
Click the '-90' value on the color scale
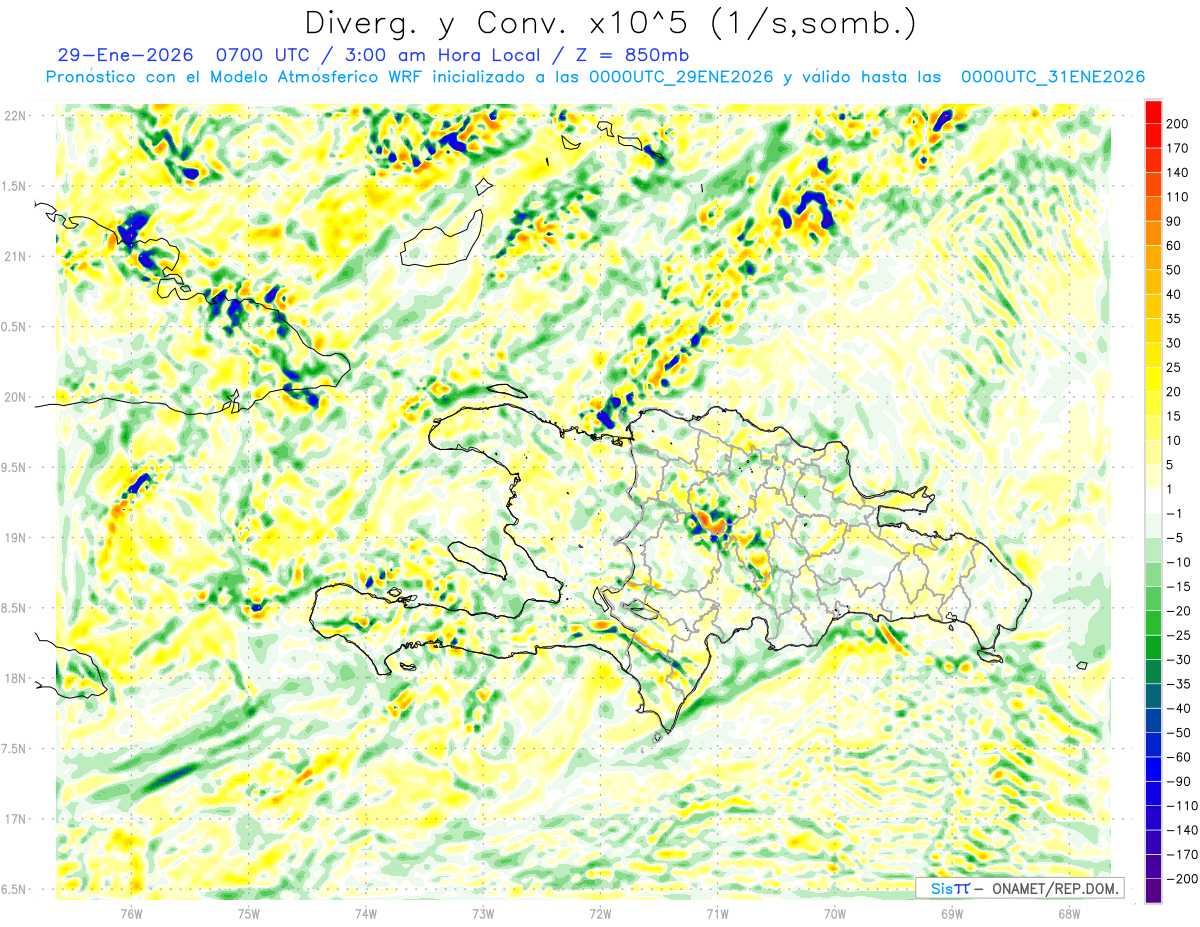[1181, 781]
